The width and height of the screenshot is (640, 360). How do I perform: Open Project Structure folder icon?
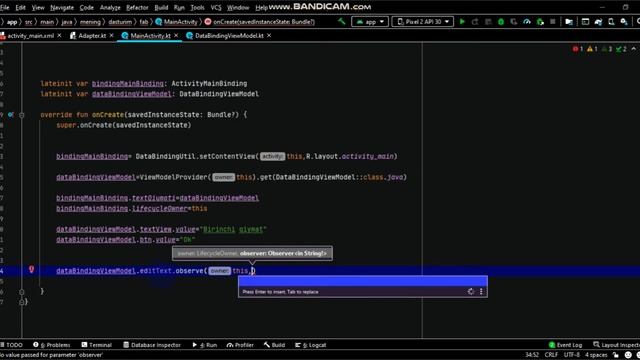coord(569,22)
